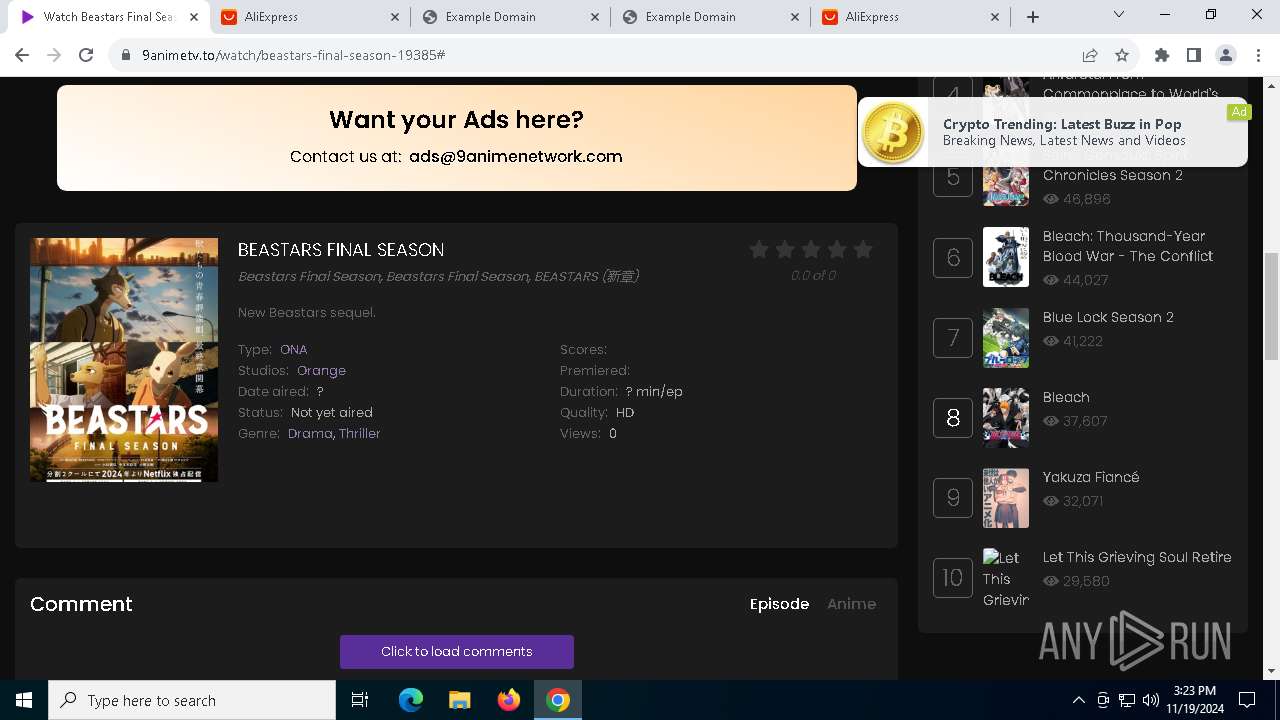Open the ONA type link
1280x720 pixels.
[x=293, y=349]
